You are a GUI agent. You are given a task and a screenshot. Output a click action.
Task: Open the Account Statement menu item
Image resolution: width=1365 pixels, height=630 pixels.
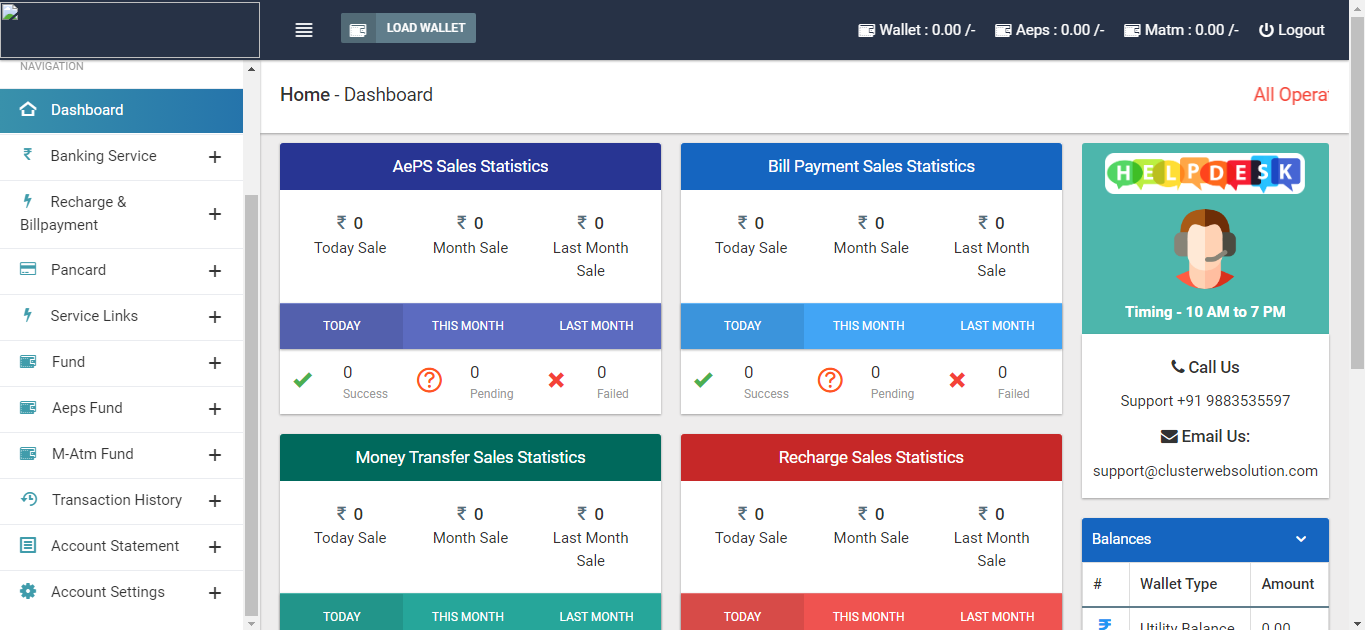[x=115, y=546]
